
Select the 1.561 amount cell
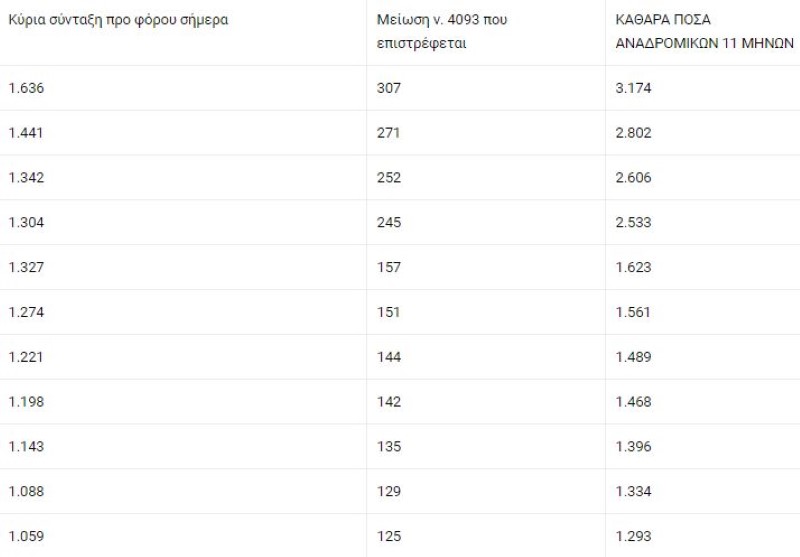click(x=634, y=312)
